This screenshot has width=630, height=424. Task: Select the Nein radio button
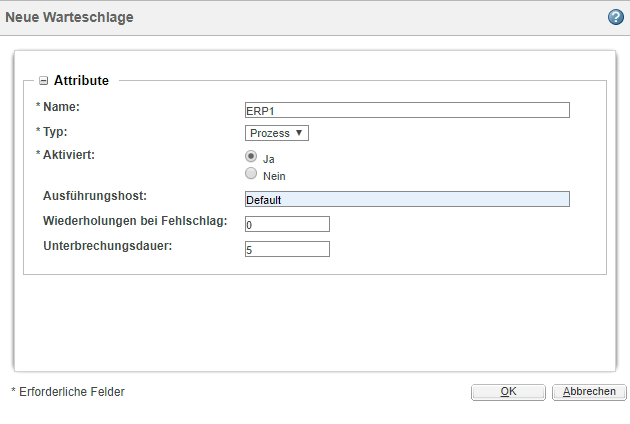click(x=251, y=174)
